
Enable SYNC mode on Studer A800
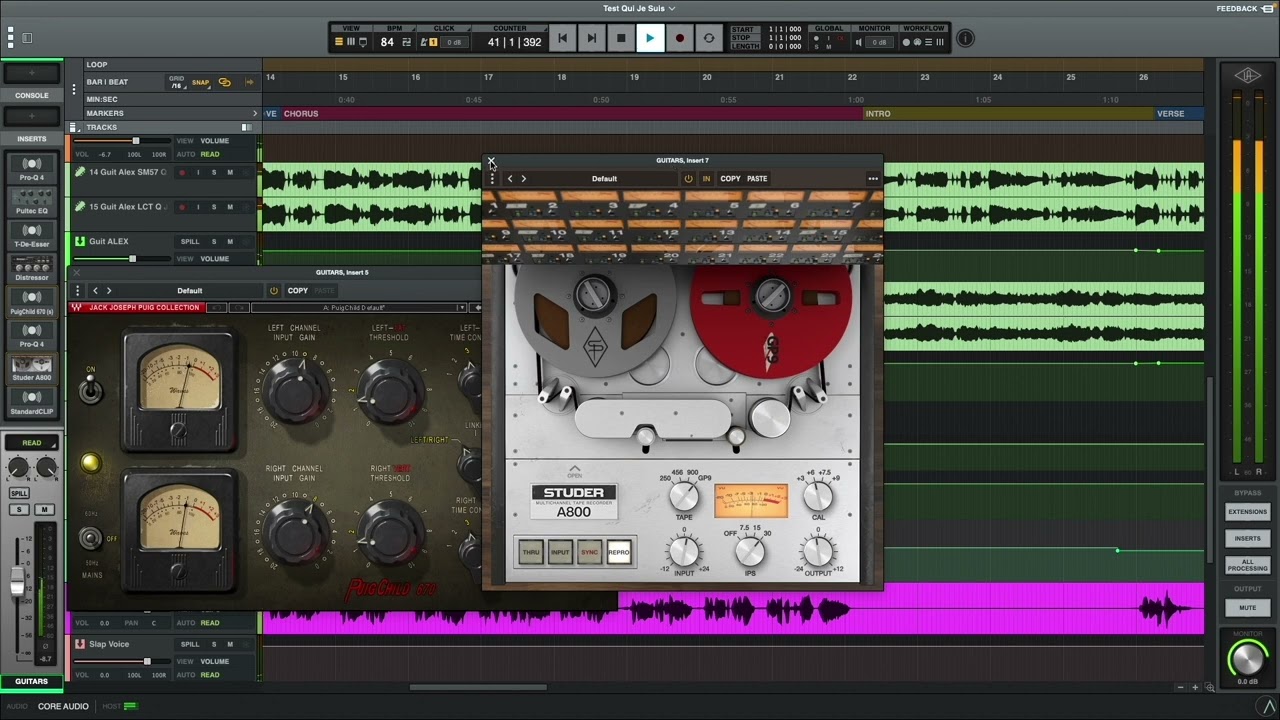point(589,552)
